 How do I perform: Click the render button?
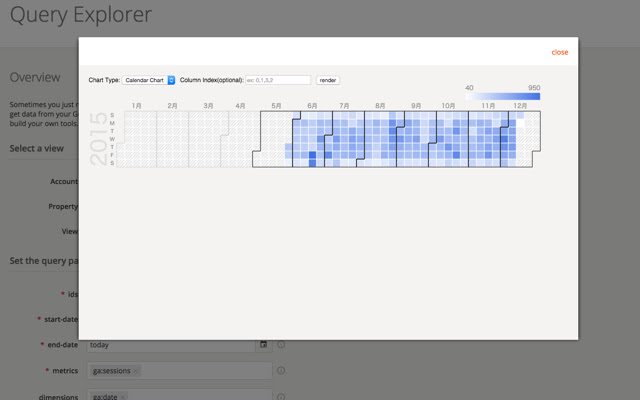tap(328, 80)
